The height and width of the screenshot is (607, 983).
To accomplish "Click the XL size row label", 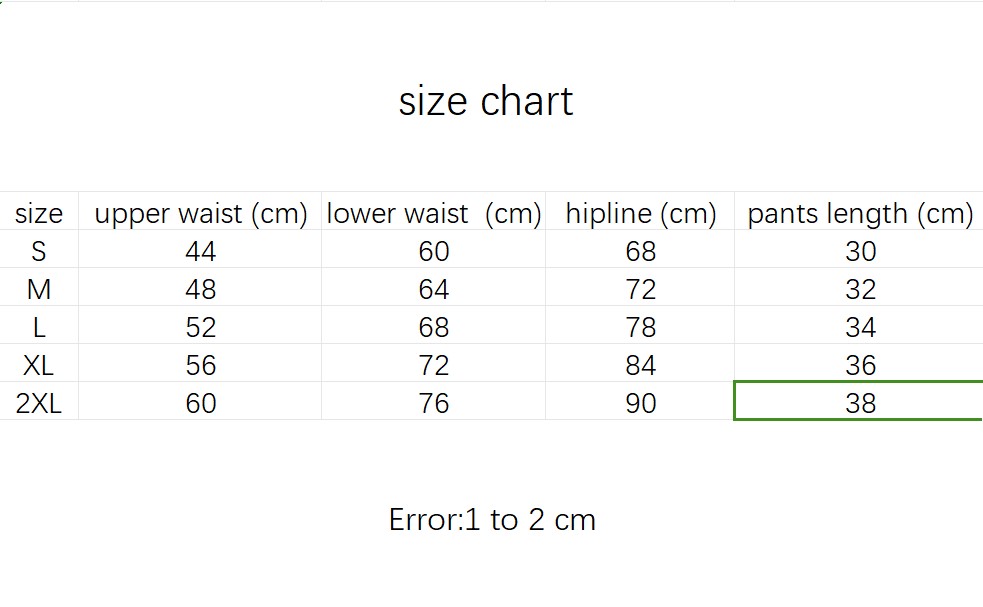I will coord(39,363).
